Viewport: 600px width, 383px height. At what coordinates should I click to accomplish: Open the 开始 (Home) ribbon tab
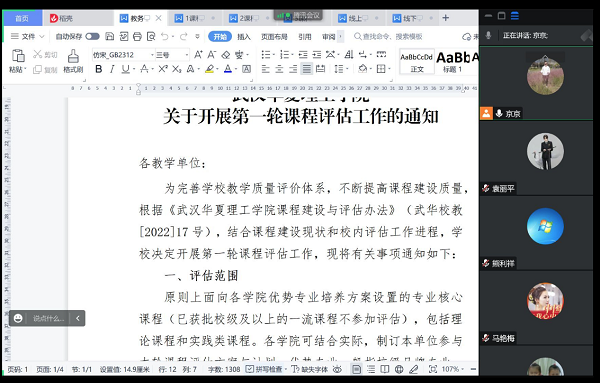(x=220, y=36)
